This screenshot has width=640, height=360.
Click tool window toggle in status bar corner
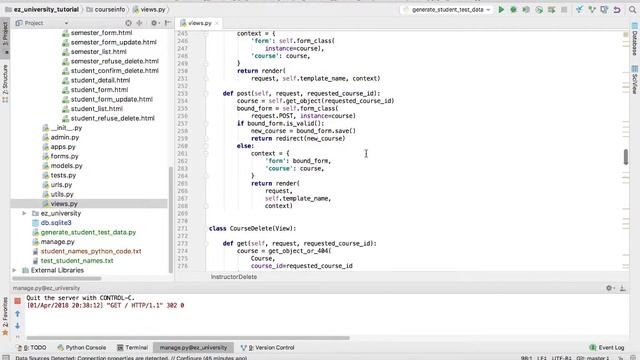pyautogui.click(x=5, y=358)
